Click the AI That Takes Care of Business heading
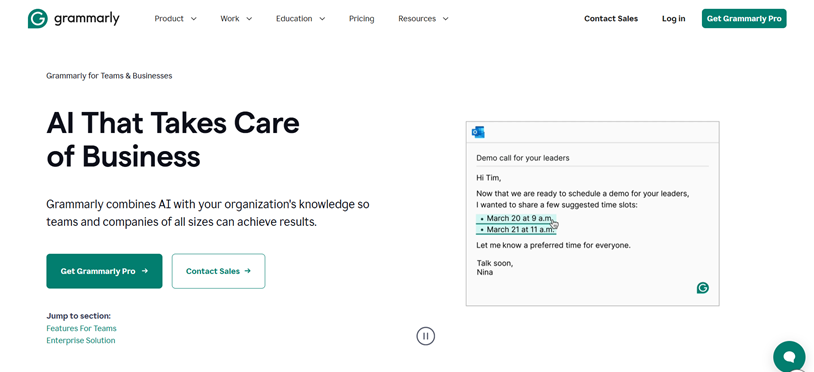This screenshot has height=372, width=814. click(x=173, y=139)
